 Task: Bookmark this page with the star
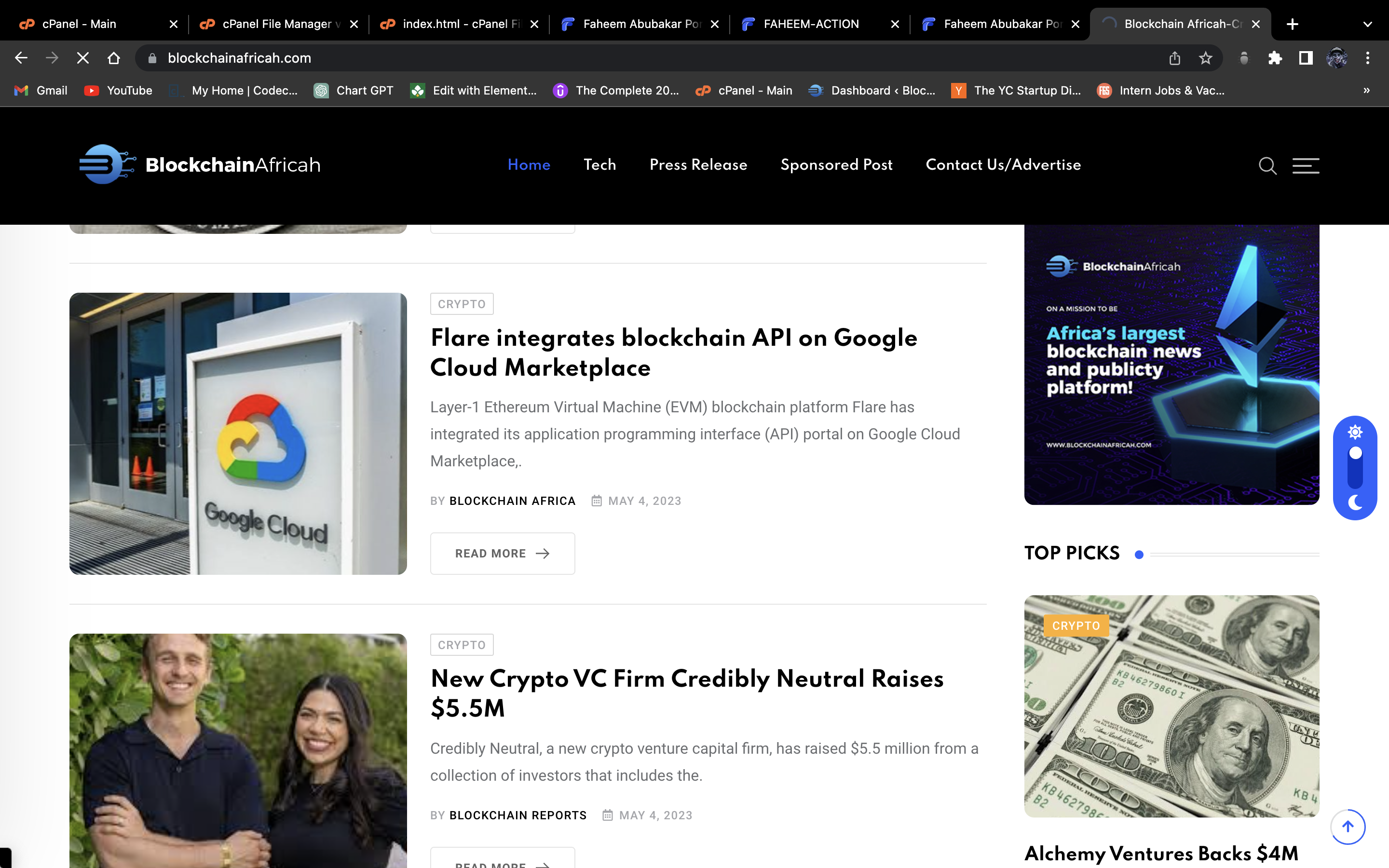coord(1205,58)
